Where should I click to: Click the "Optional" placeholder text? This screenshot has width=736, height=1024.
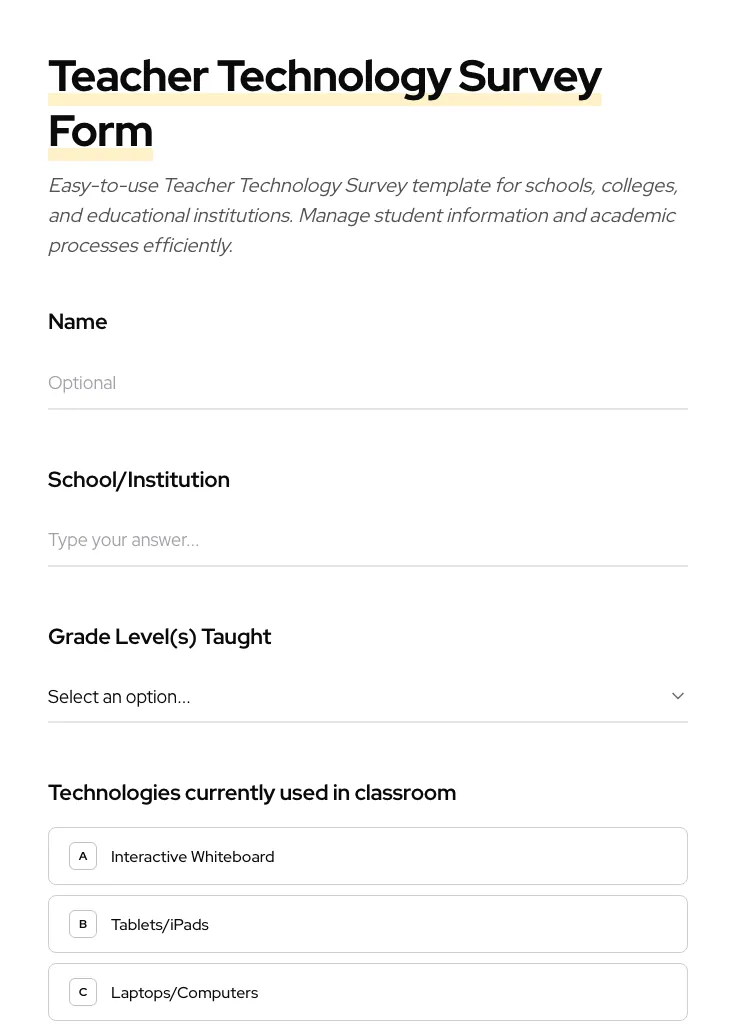(x=82, y=383)
